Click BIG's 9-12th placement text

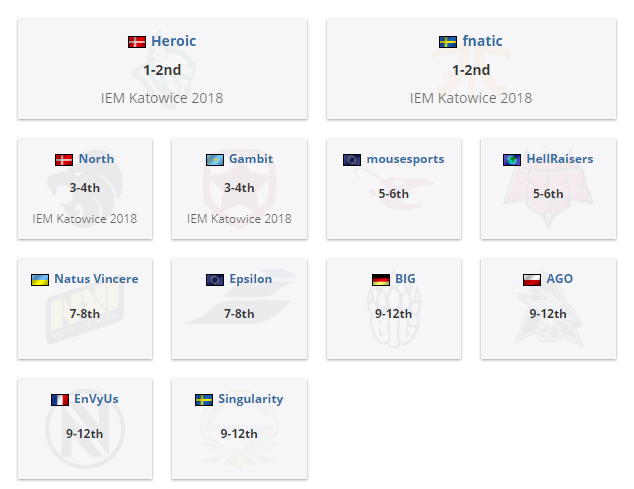pyautogui.click(x=393, y=314)
